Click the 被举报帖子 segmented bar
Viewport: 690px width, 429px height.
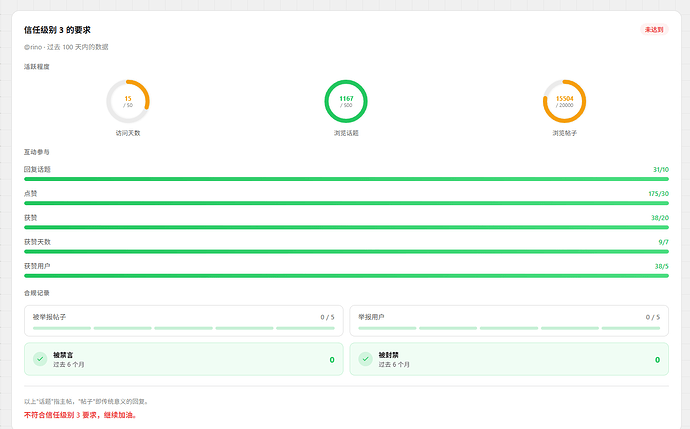[x=184, y=328]
